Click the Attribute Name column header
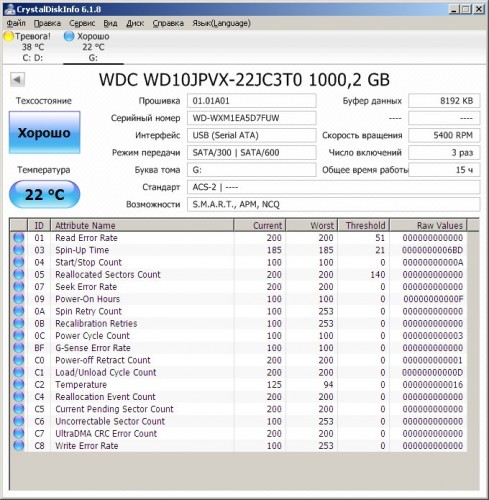 point(142,225)
